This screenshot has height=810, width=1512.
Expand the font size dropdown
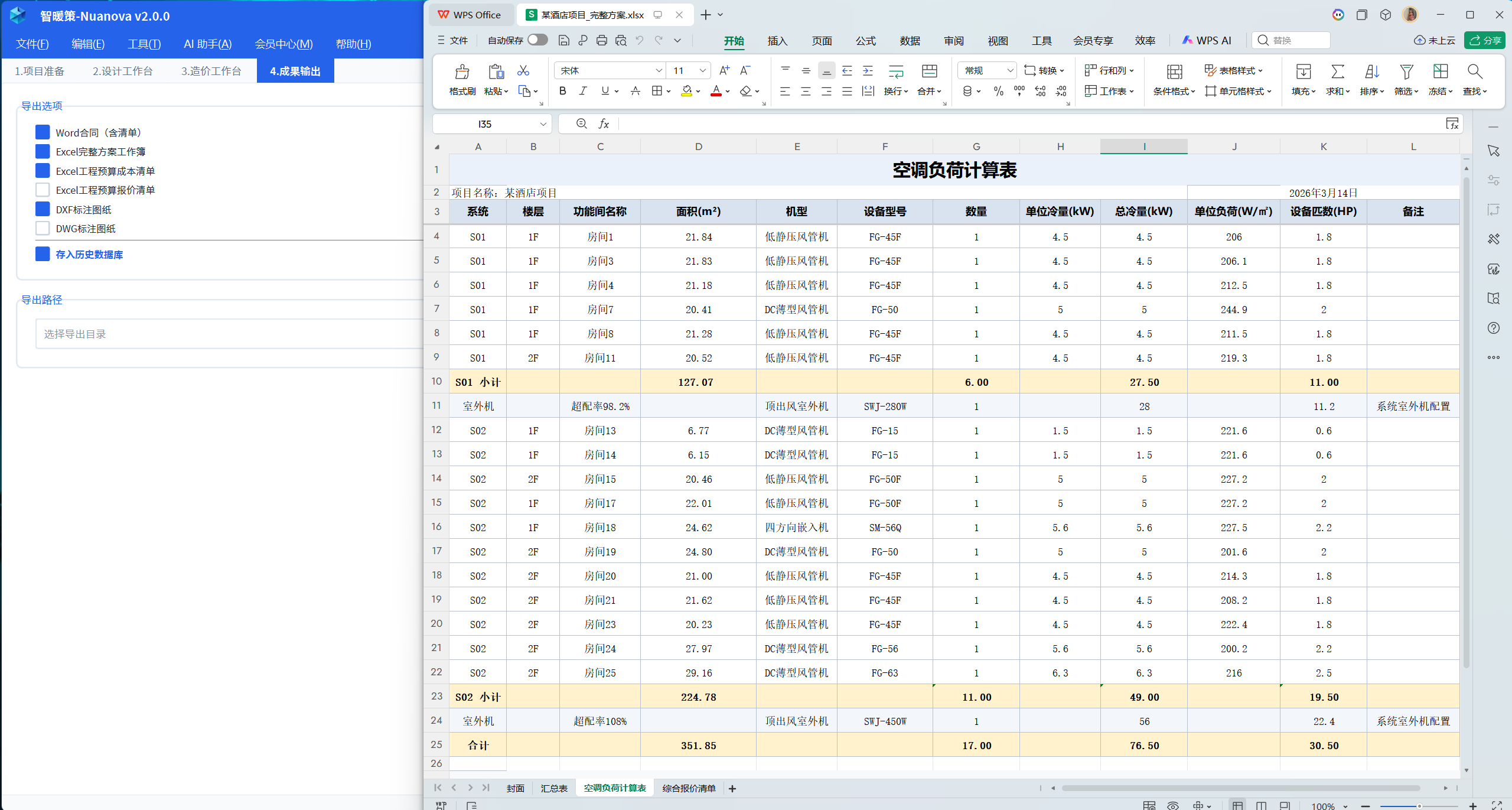[702, 70]
